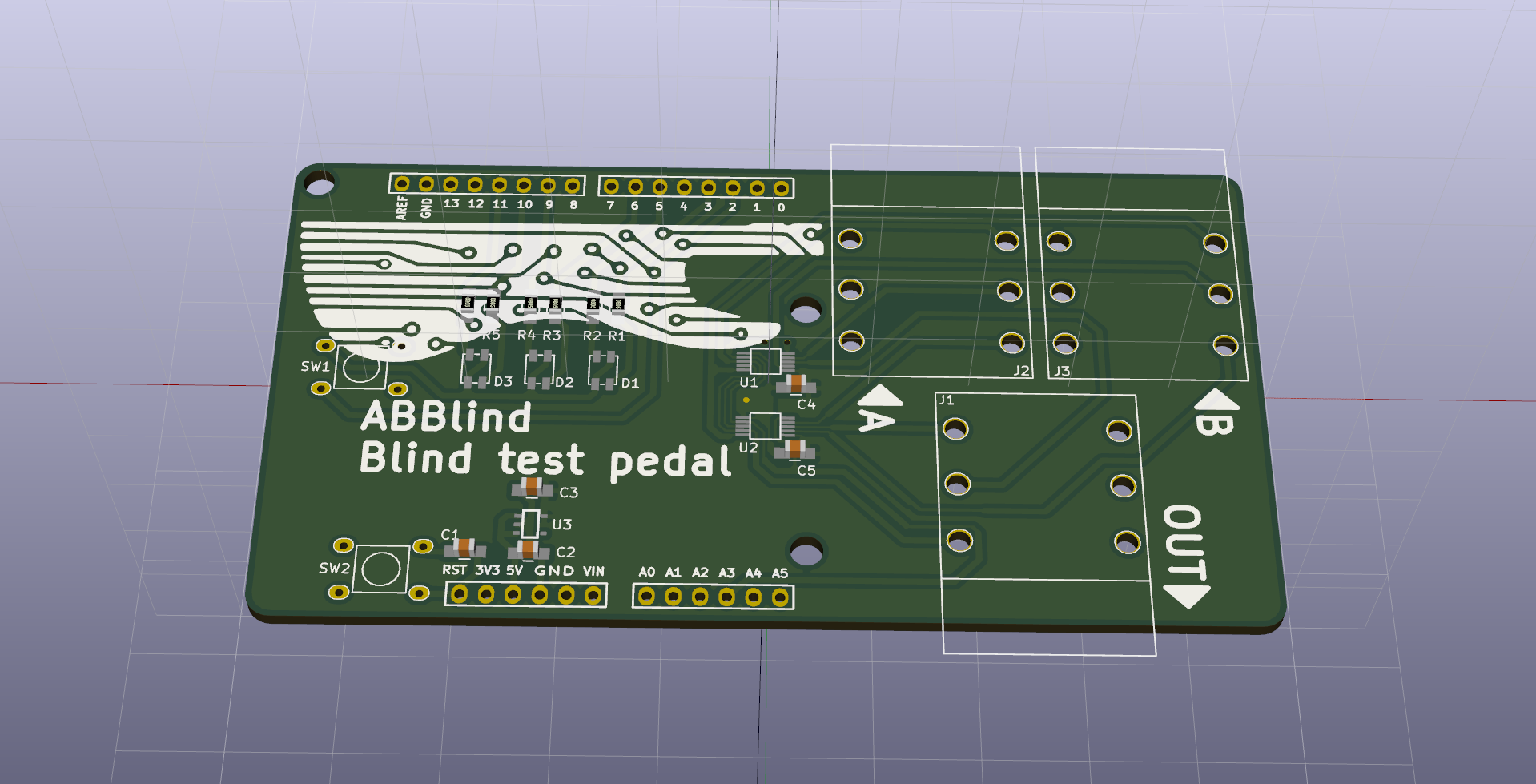Viewport: 1536px width, 784px height.
Task: Click the J1 connector label
Action: click(946, 400)
